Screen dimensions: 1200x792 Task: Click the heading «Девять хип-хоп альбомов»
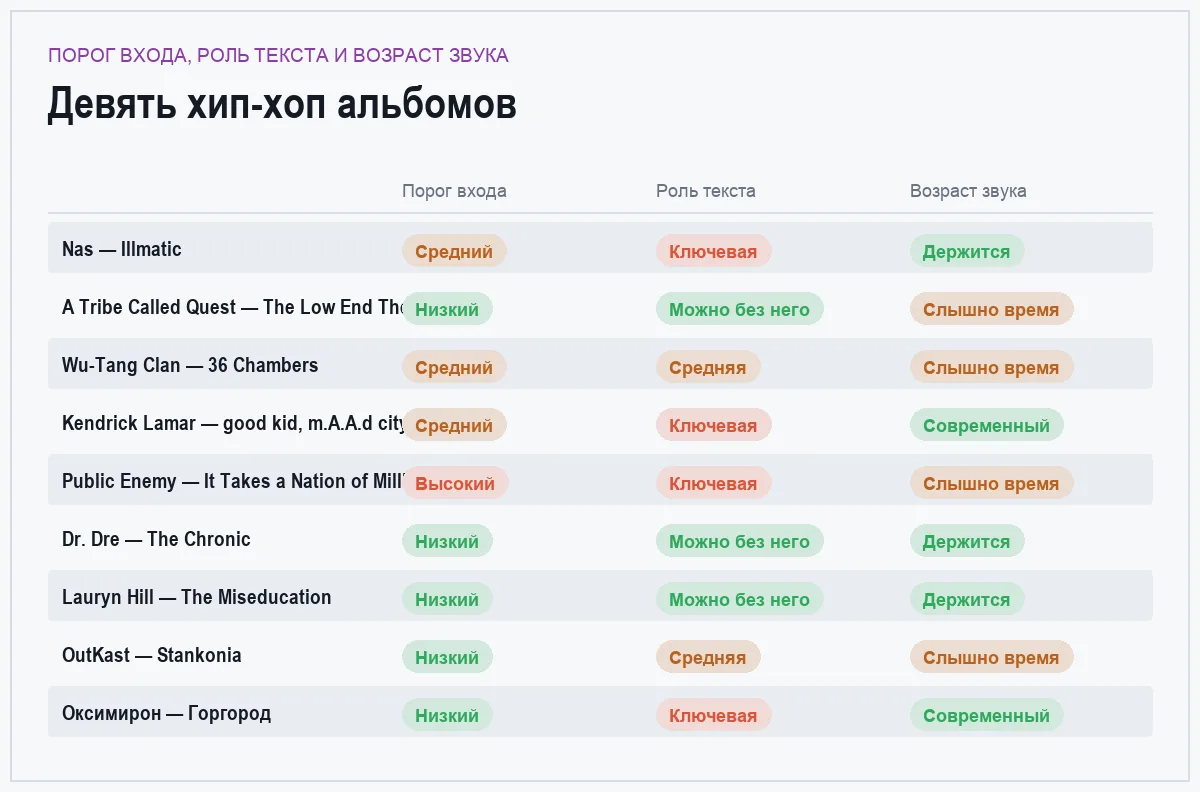(x=282, y=104)
